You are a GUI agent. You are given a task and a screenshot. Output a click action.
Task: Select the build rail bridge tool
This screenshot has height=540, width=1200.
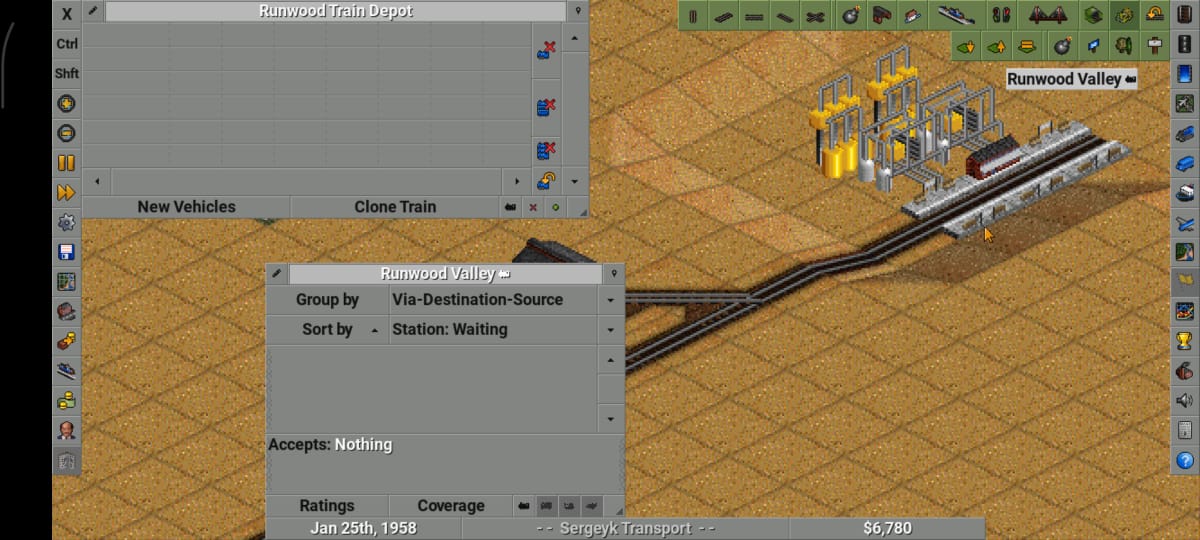point(1049,15)
